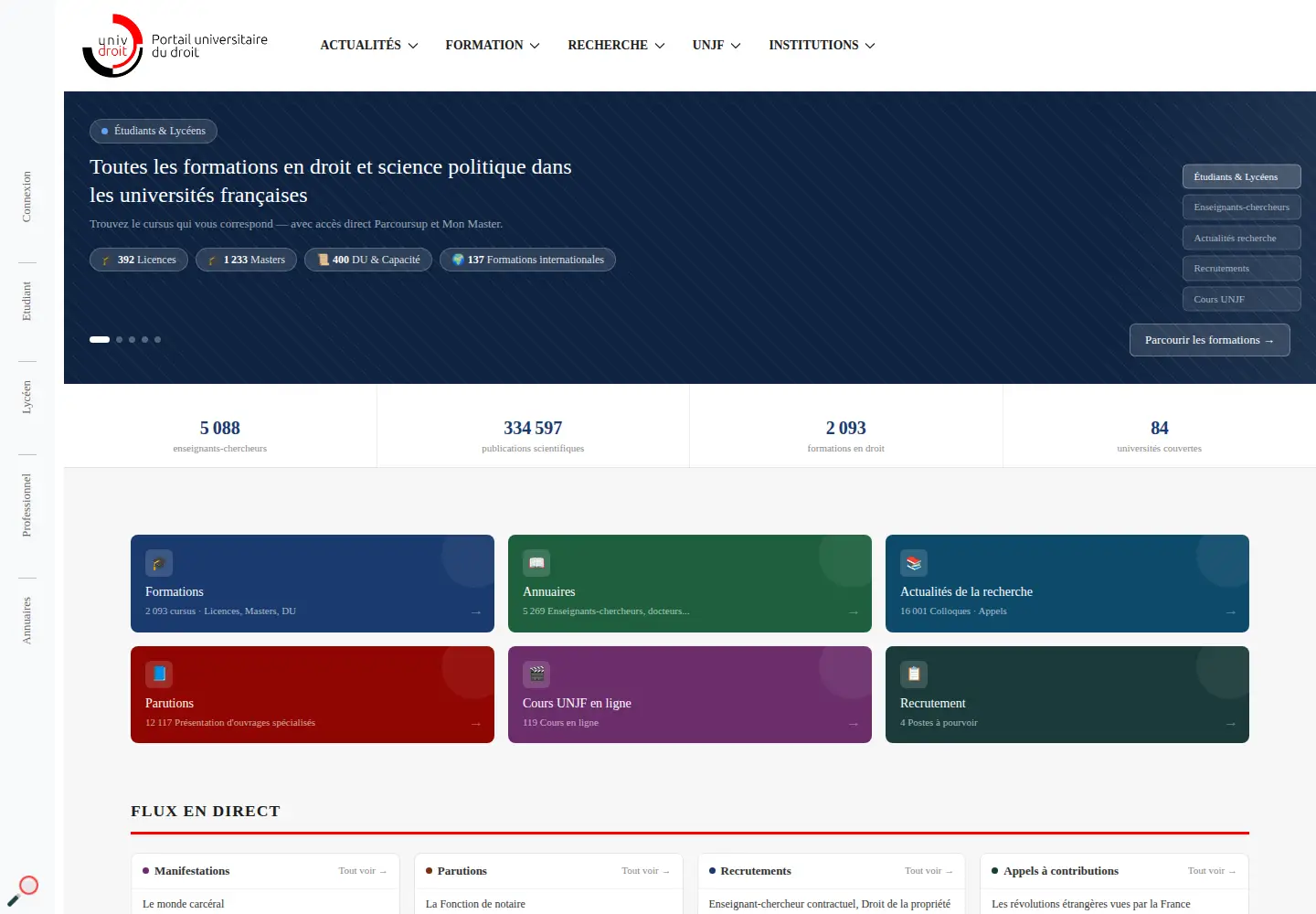Click the clipboard icon on Recrutement card

click(914, 675)
